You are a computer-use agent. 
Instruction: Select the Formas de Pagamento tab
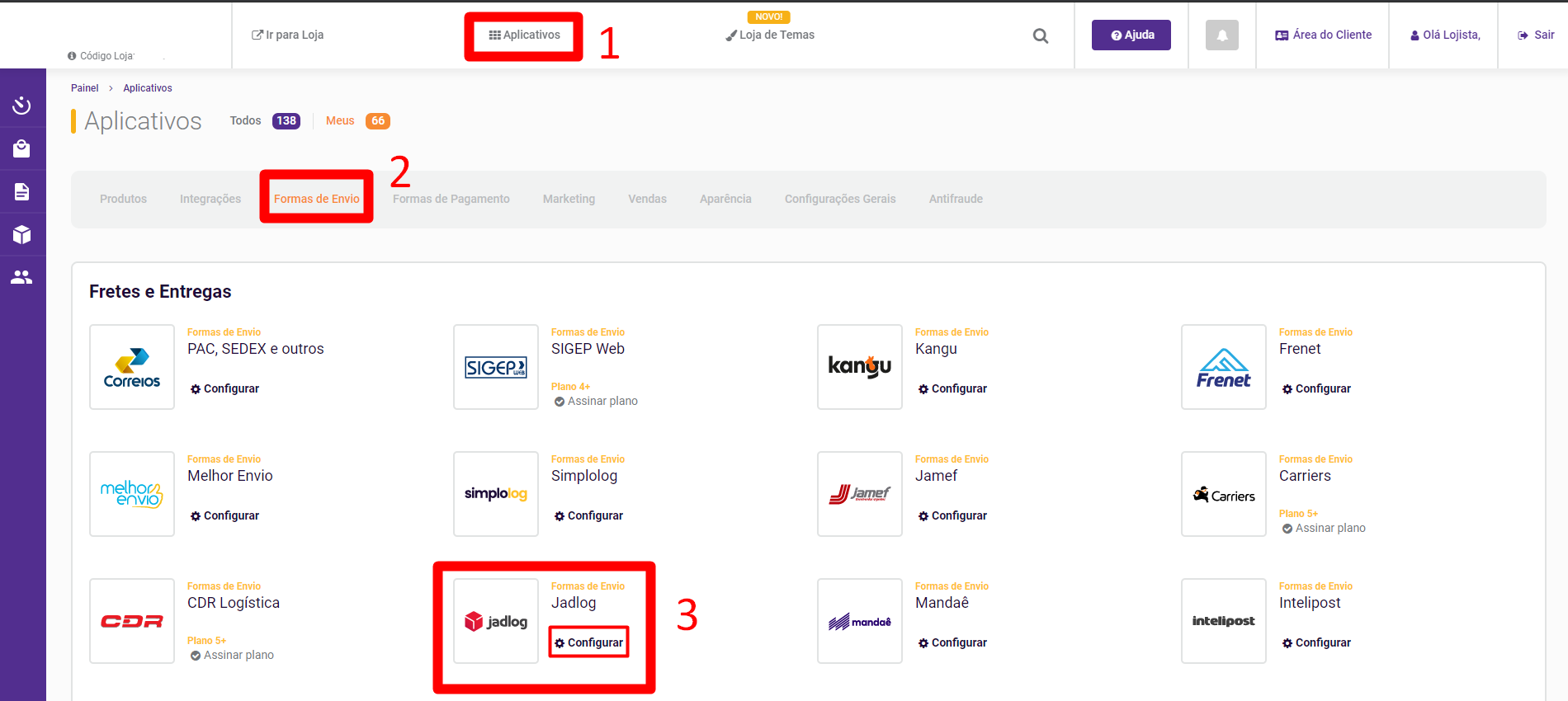[x=451, y=199]
